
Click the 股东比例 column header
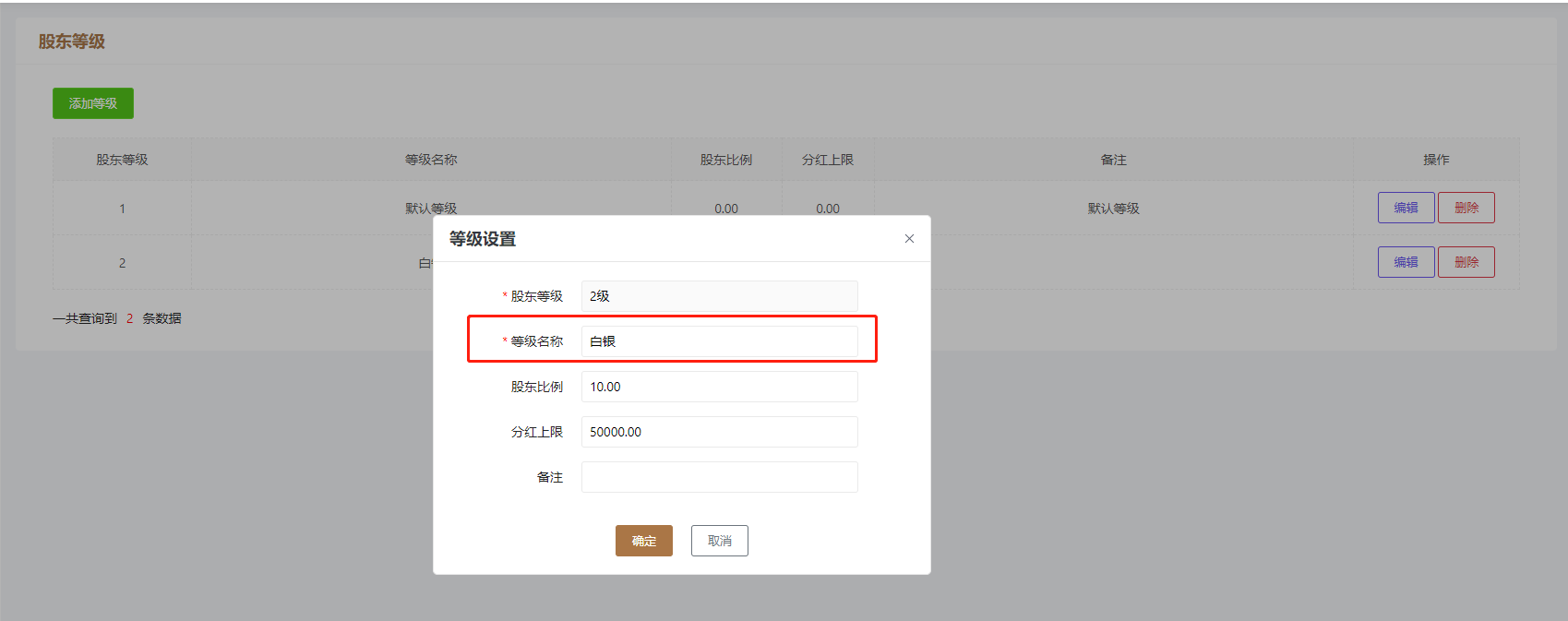click(x=726, y=160)
